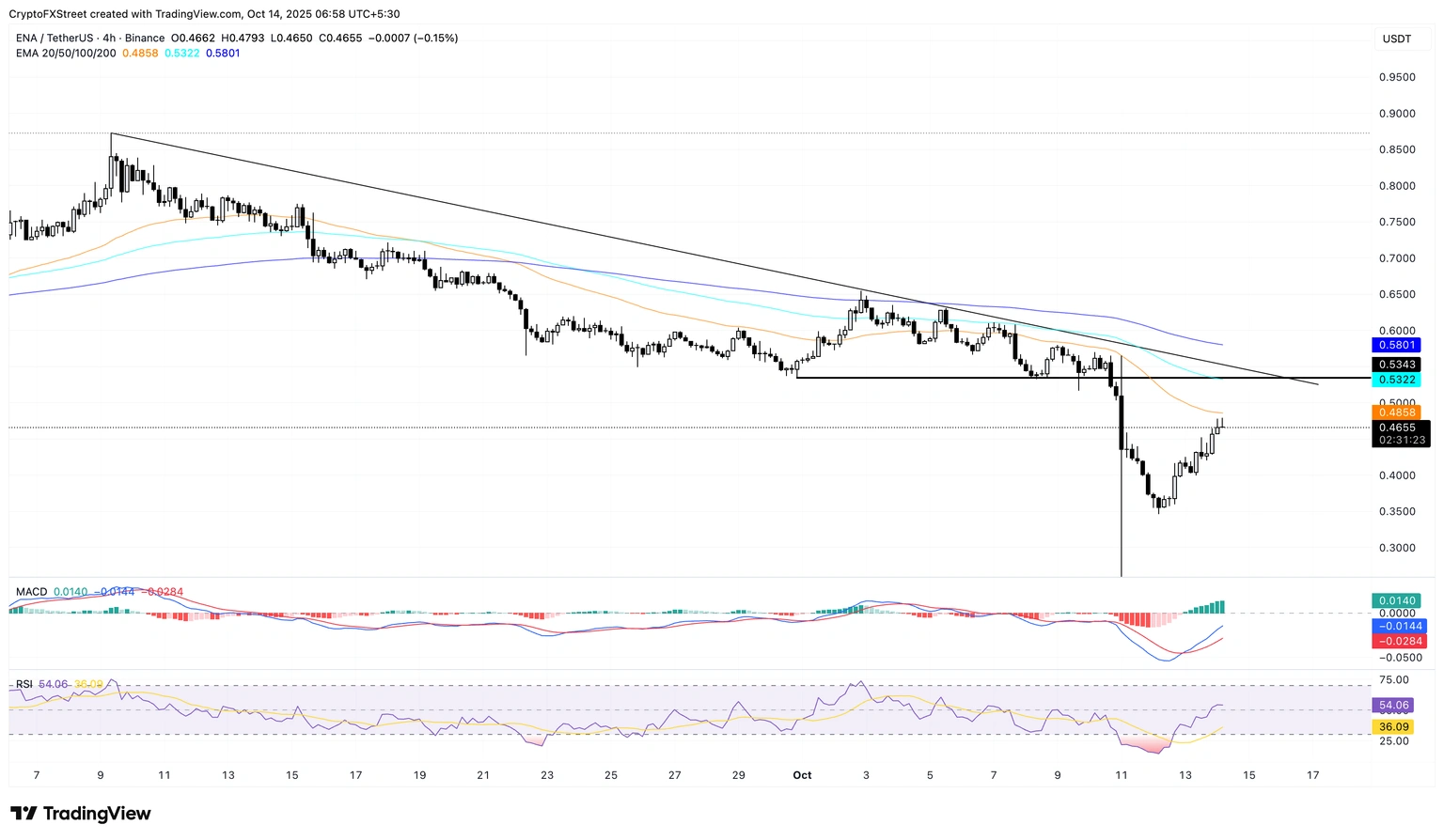Click the cyan 0.5322 EMA value in legend
Screen dimensions: 1444x840
(181, 54)
